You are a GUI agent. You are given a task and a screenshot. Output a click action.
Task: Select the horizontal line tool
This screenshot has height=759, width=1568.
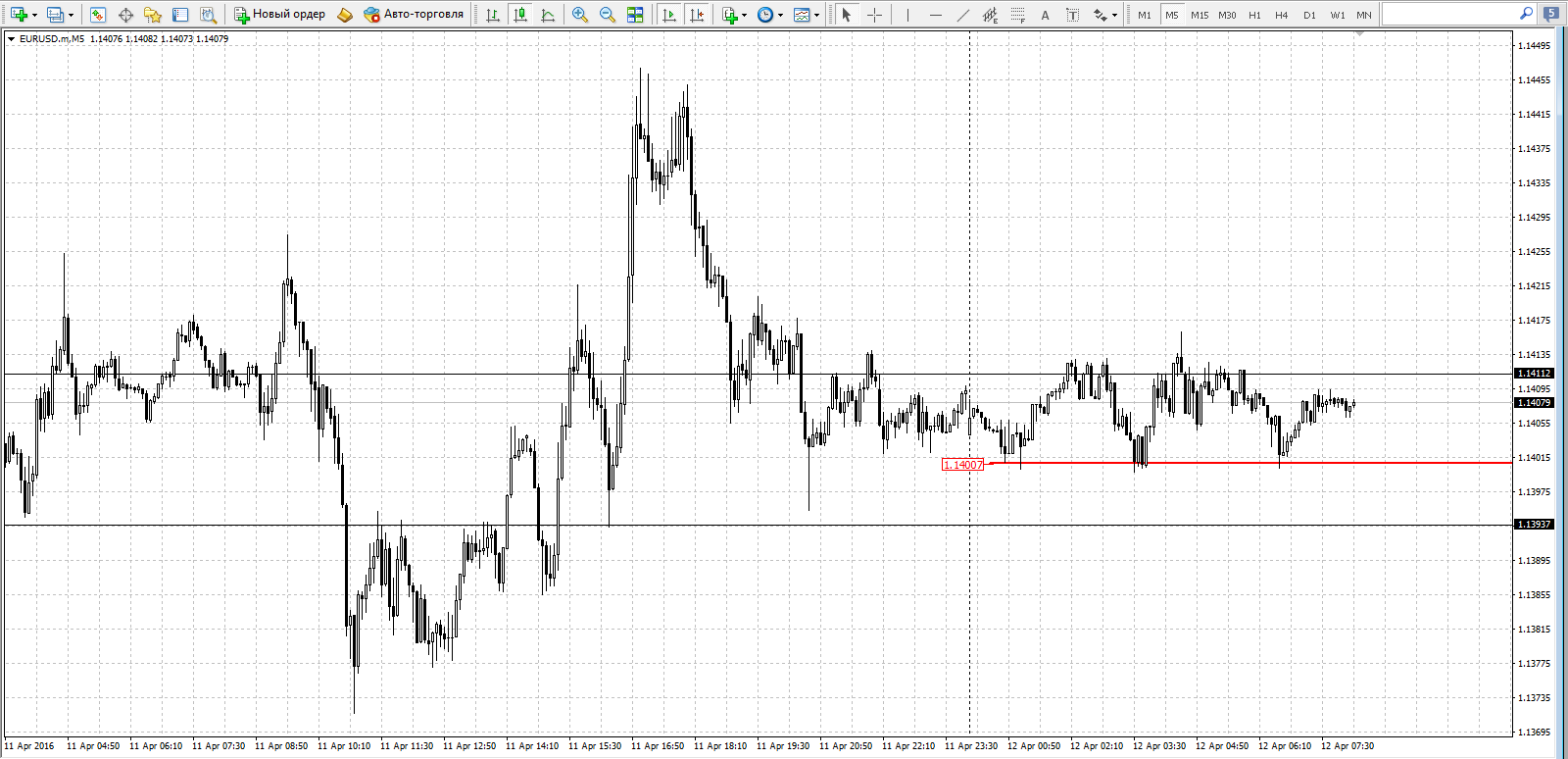(x=935, y=15)
